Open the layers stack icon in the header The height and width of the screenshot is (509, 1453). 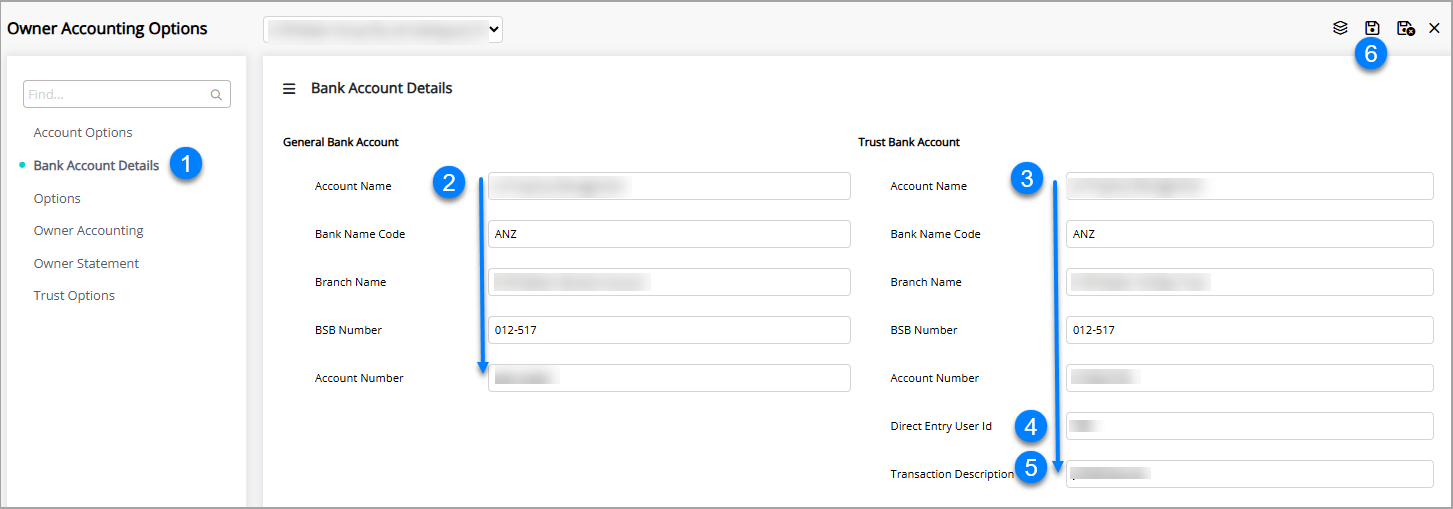[x=1340, y=29]
